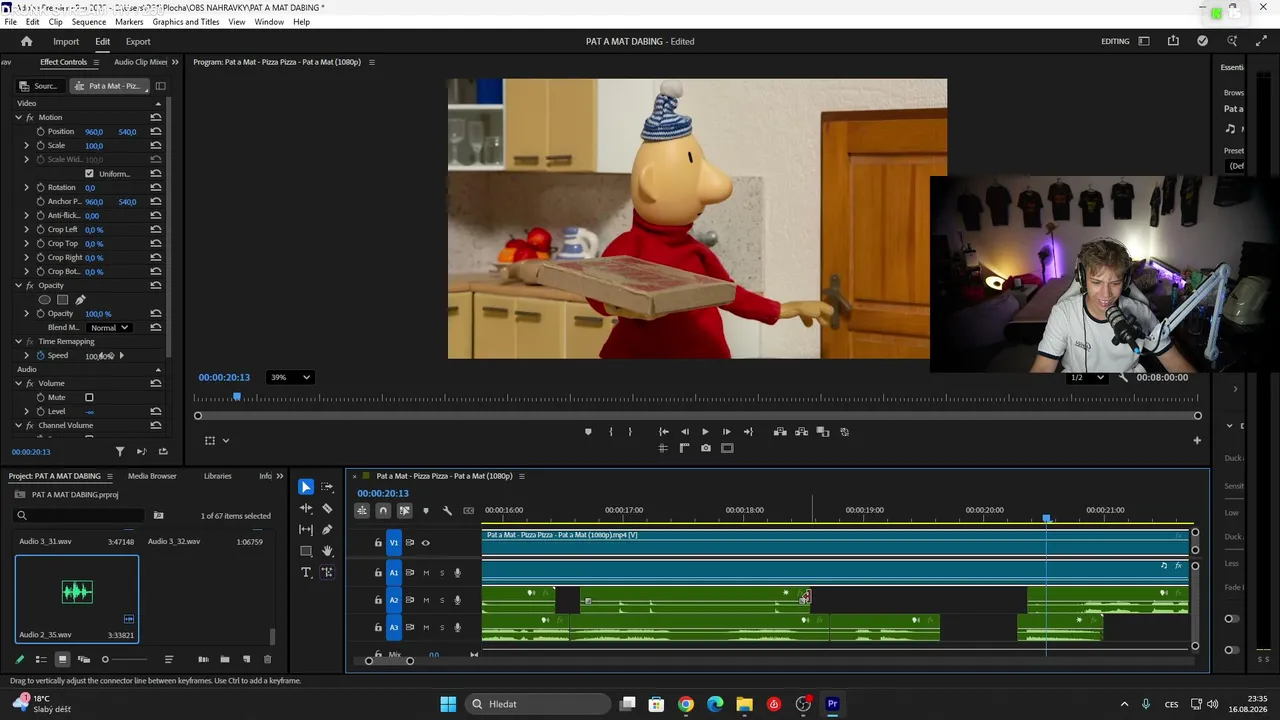
Task: Select the Pen tool in tools panel
Action: pos(327,529)
